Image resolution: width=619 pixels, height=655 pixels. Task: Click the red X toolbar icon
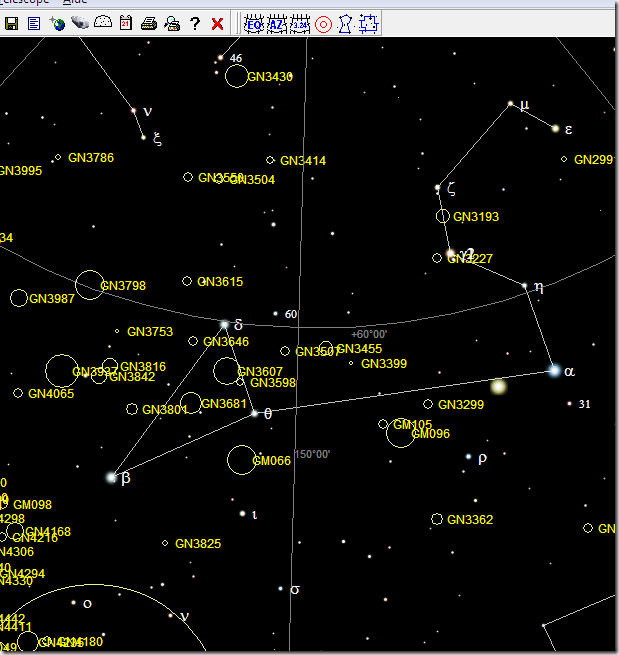(x=217, y=24)
